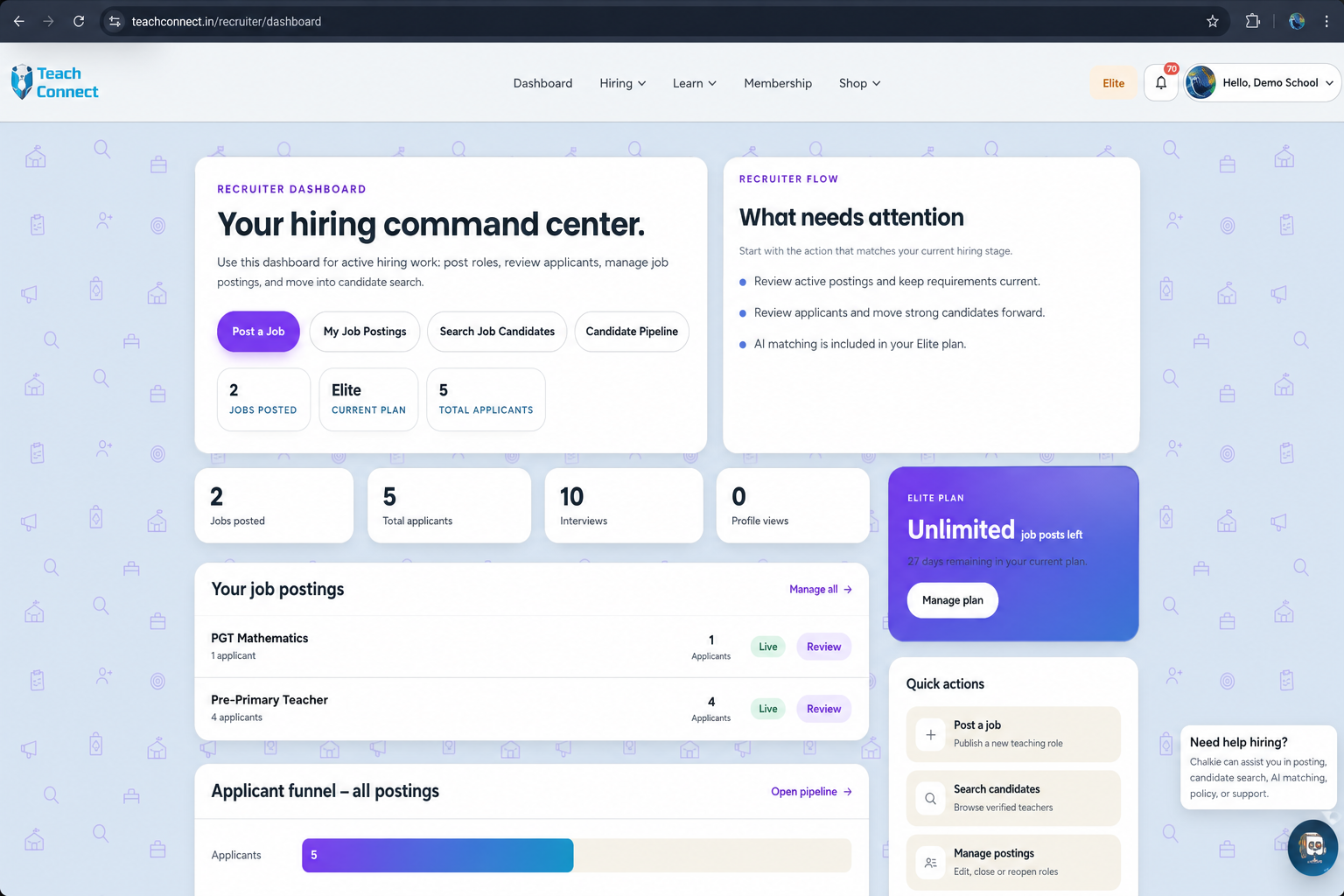
Task: Expand the Shop menu
Action: click(x=860, y=83)
